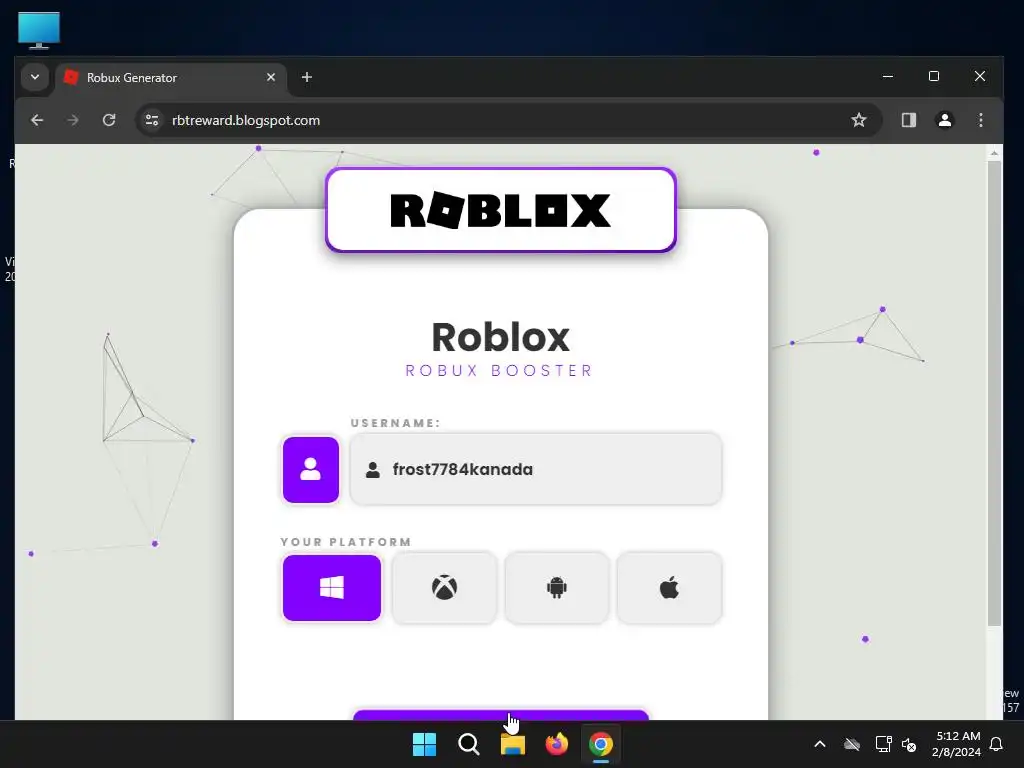This screenshot has height=768, width=1024.
Task: Click the page's vertical scrollbar thumb
Action: tap(994, 393)
